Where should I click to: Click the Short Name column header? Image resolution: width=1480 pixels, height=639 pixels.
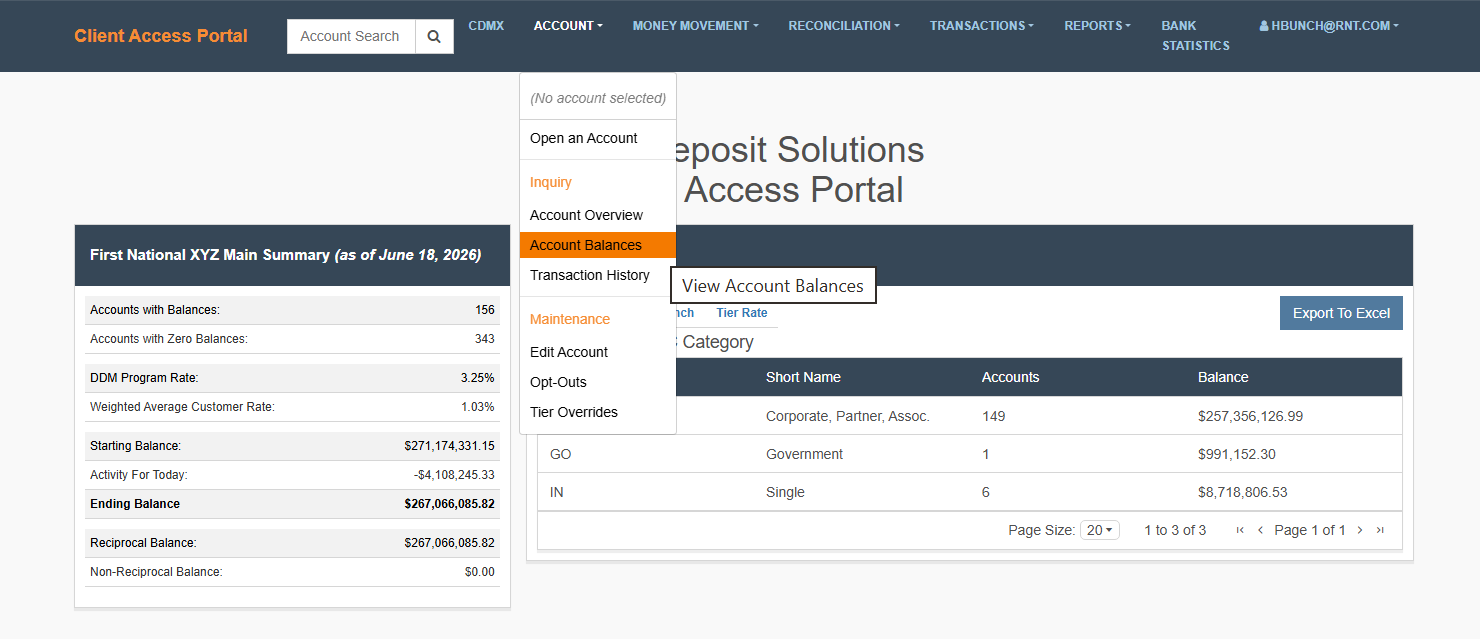803,377
